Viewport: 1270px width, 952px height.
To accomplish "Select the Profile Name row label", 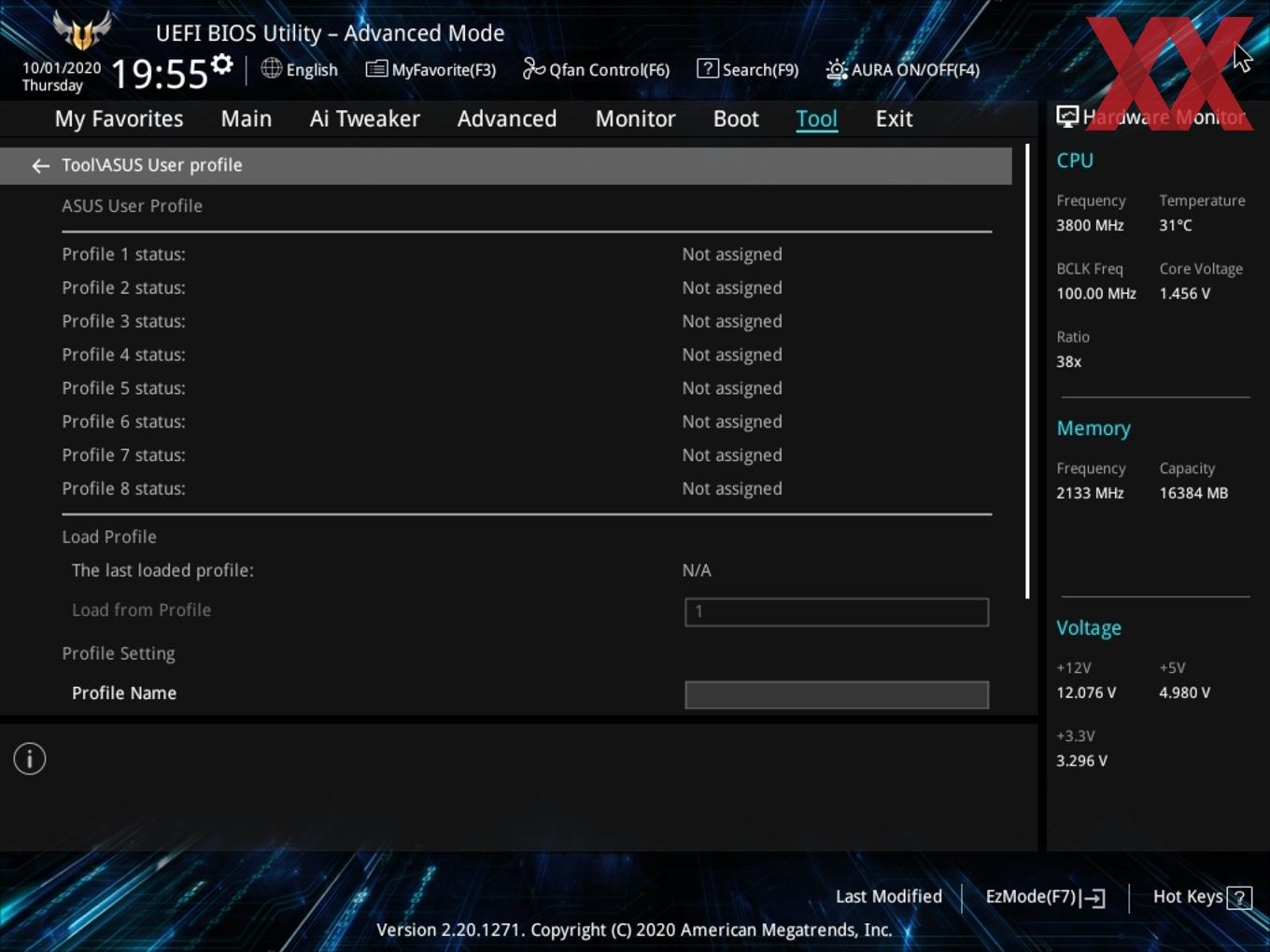I will (x=124, y=693).
